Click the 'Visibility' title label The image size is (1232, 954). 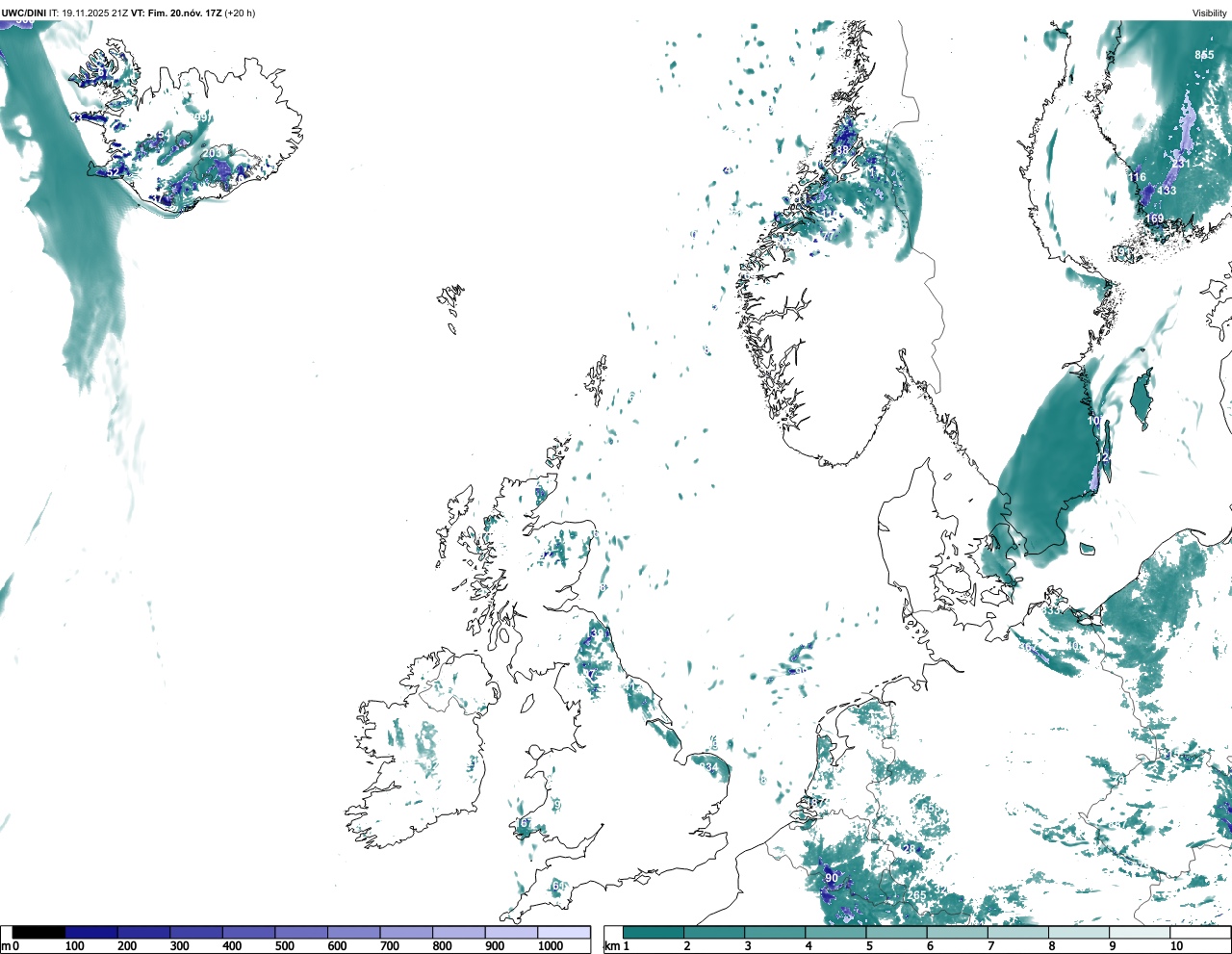click(x=1210, y=13)
